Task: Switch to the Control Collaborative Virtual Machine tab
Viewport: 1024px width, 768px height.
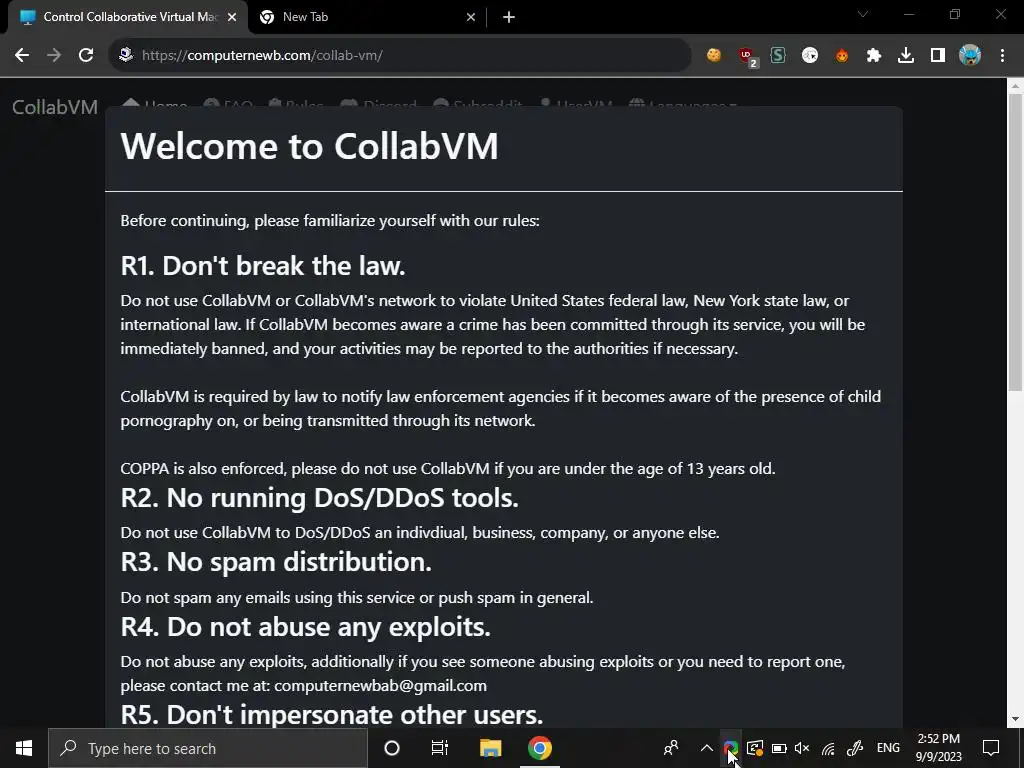Action: (x=127, y=17)
